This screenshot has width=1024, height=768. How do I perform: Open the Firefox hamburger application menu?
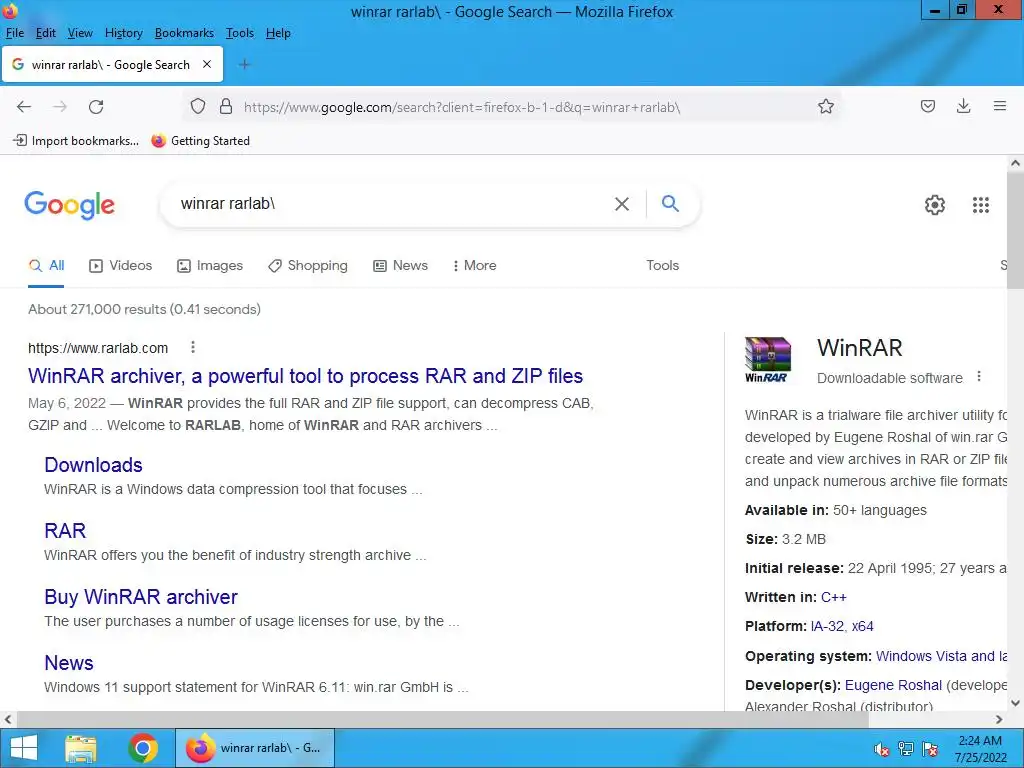click(999, 106)
